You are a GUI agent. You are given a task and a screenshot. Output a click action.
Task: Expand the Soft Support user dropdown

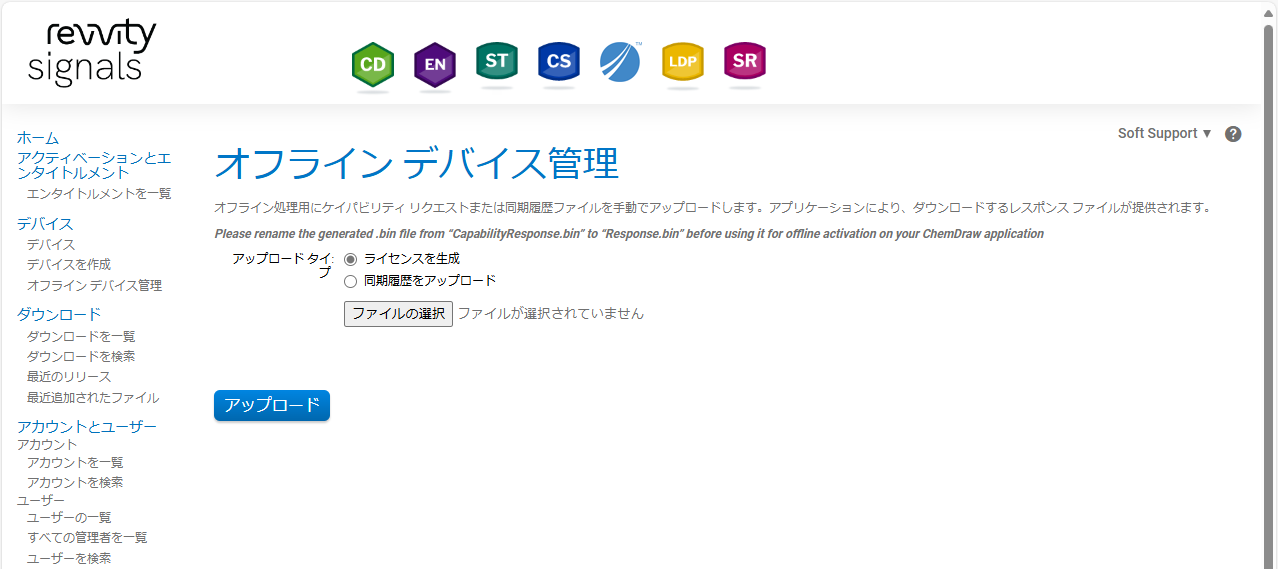(x=1164, y=134)
